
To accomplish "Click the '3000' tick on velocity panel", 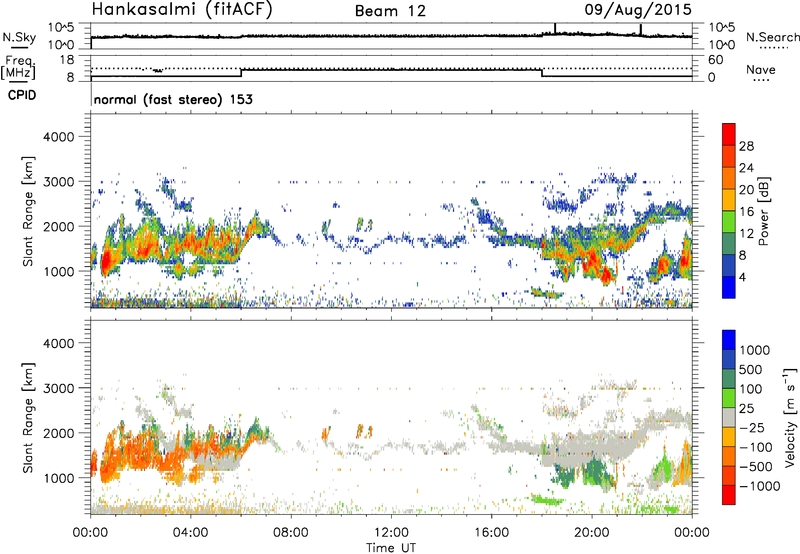I will tap(58, 388).
